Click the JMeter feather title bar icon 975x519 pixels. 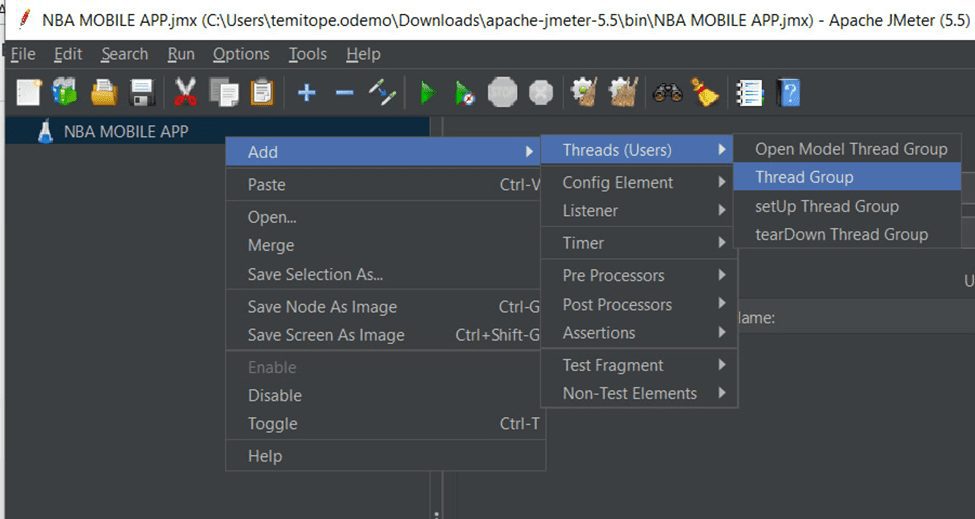(24, 19)
